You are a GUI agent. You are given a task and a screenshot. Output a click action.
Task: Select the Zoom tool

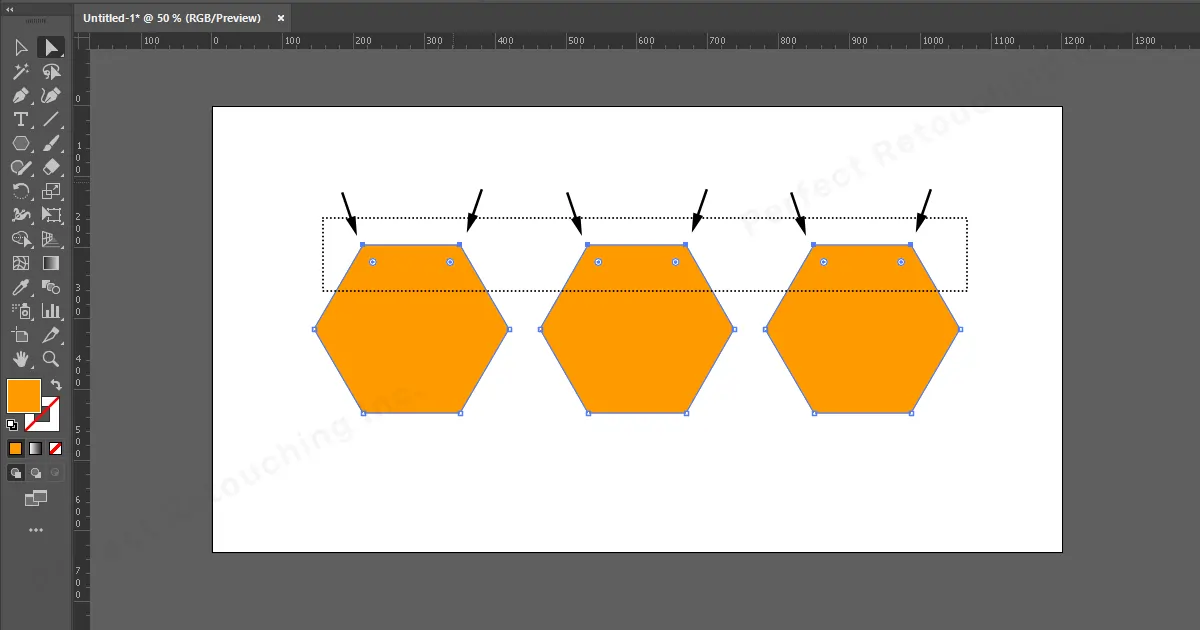pos(51,359)
